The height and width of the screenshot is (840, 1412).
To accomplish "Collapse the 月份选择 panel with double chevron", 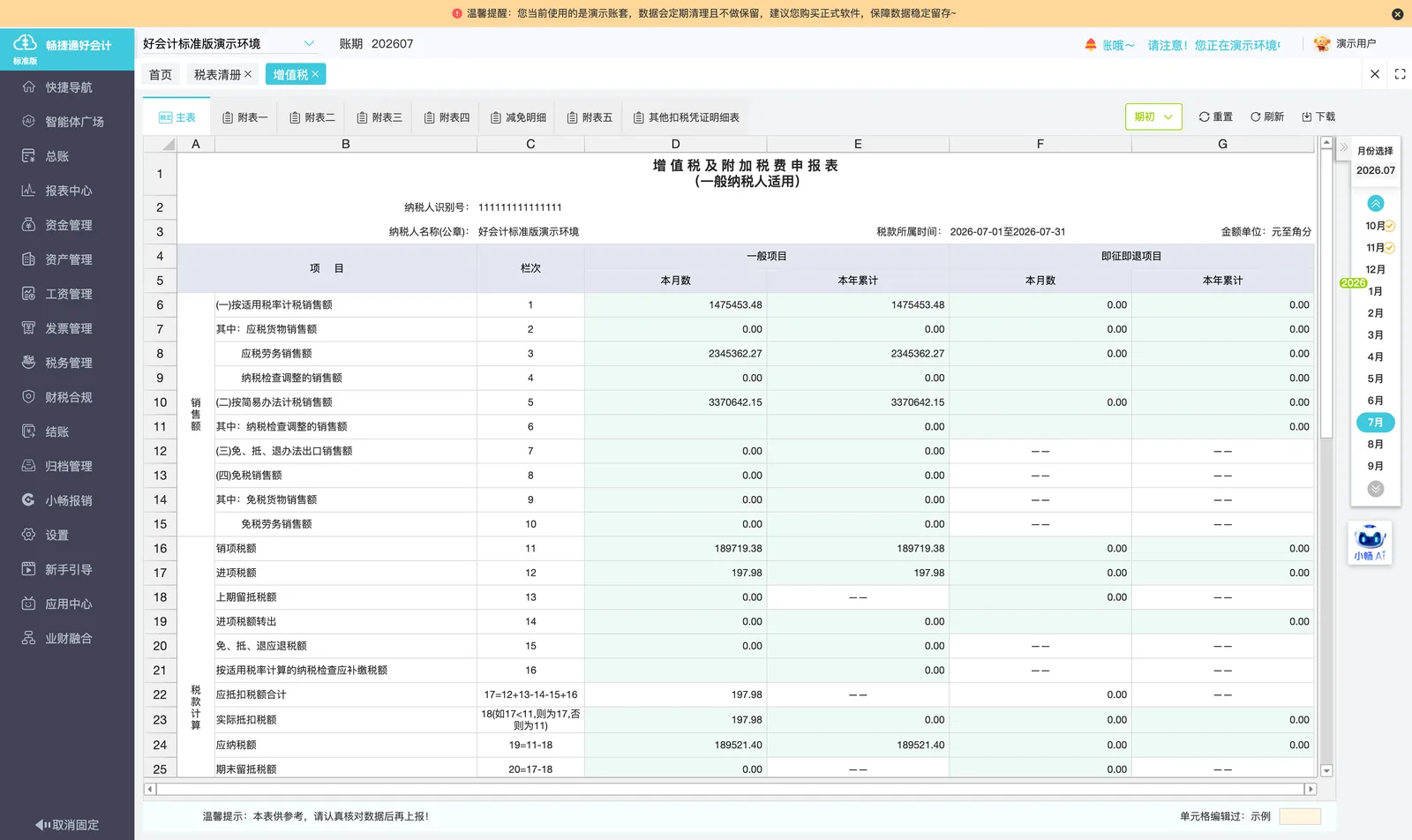I will [x=1343, y=148].
